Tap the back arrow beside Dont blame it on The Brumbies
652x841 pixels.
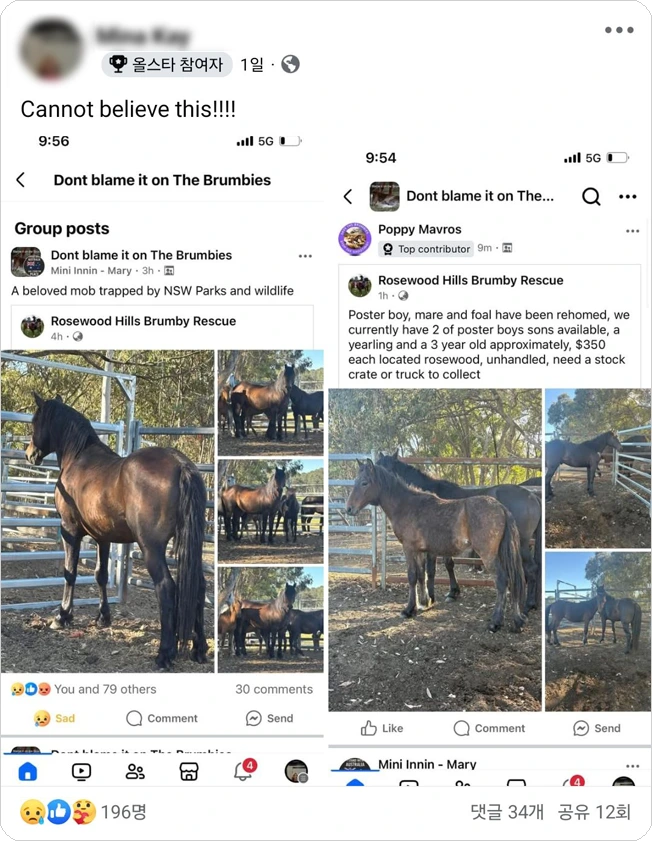click(x=20, y=180)
